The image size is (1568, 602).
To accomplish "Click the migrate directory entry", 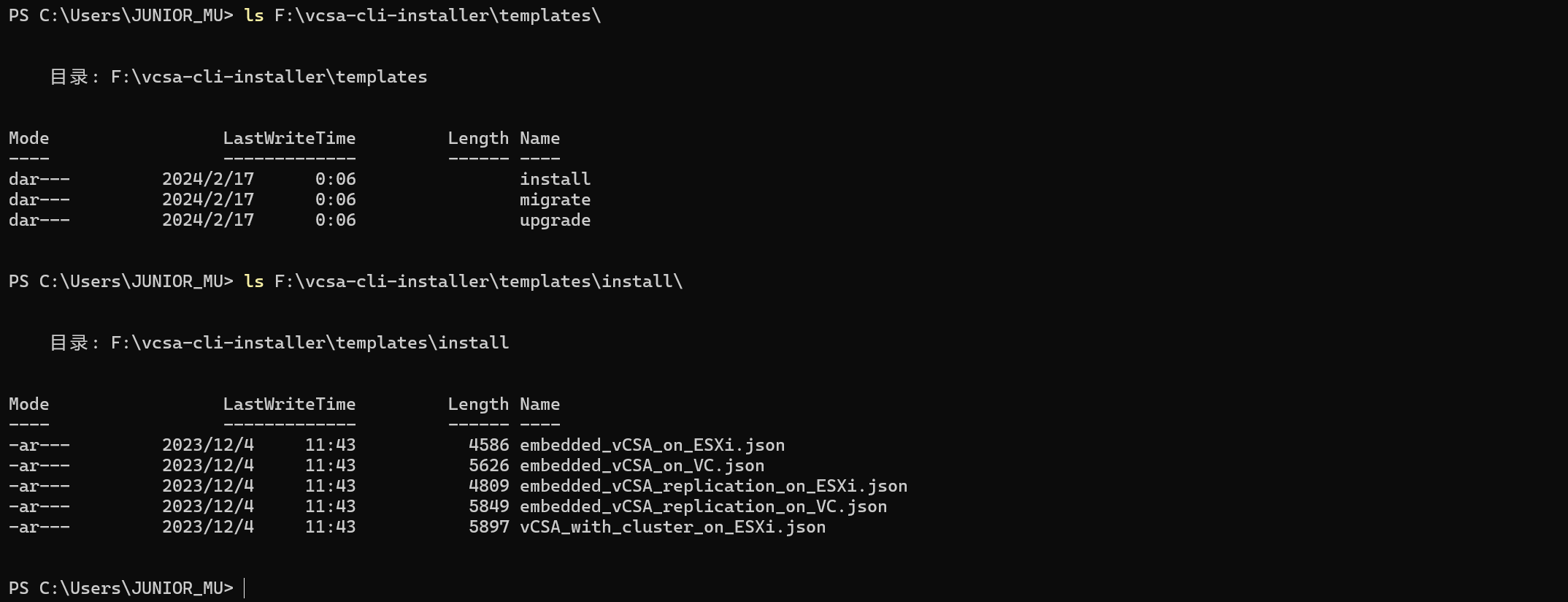I will tap(555, 199).
